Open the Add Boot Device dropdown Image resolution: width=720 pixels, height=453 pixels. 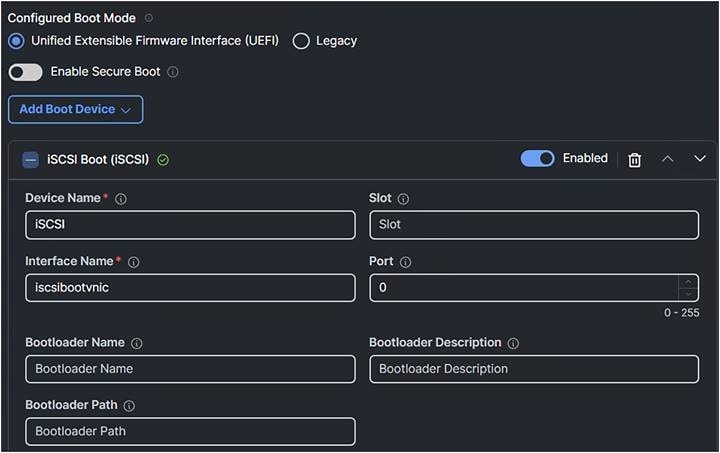click(x=75, y=109)
